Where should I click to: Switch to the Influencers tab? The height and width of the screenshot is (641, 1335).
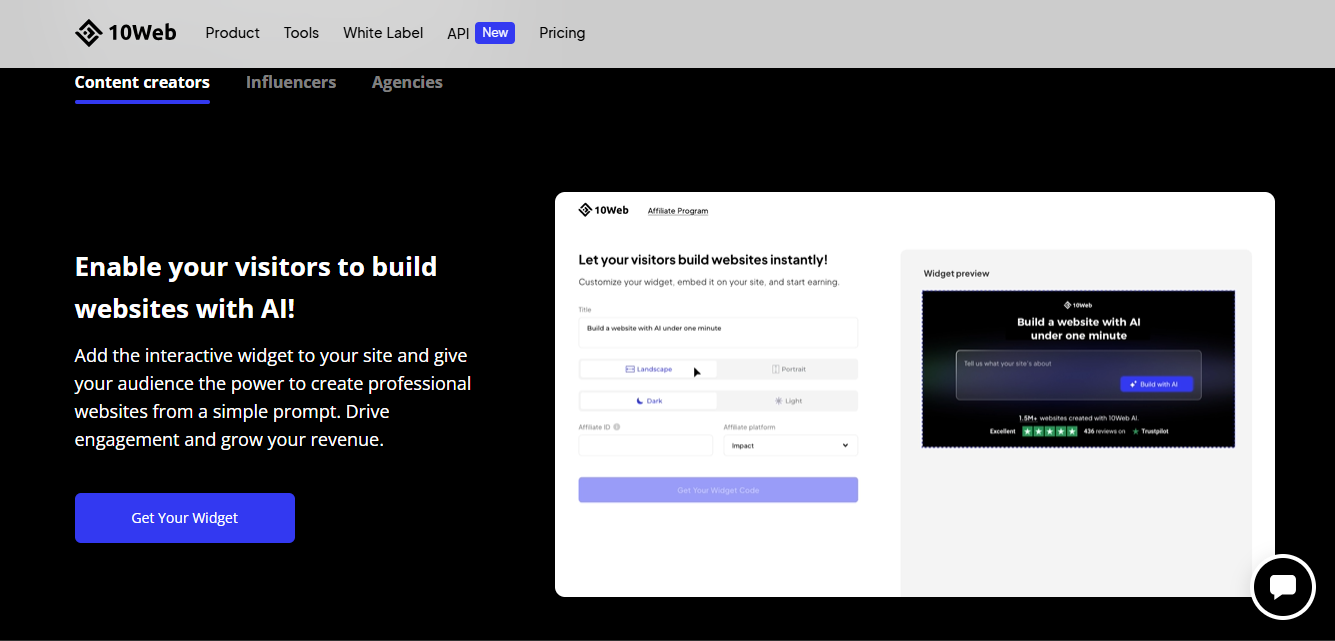(x=291, y=82)
